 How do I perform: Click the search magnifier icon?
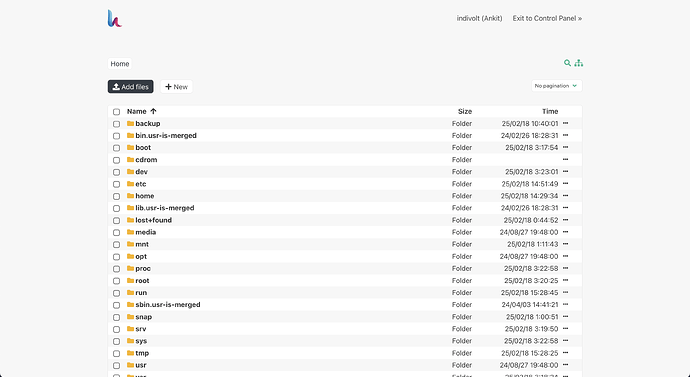coord(567,63)
